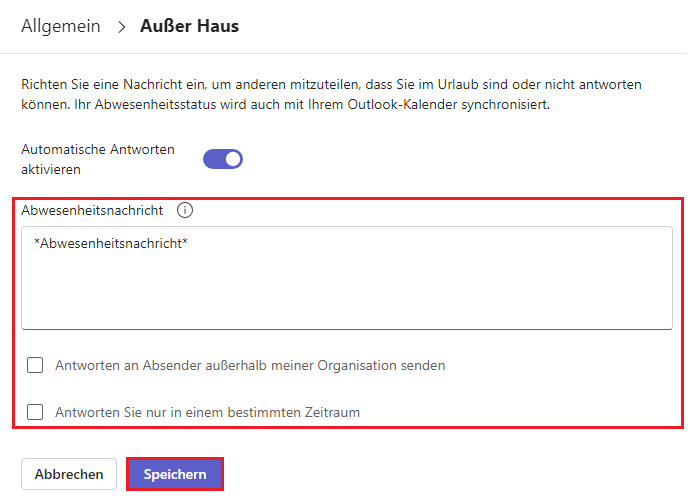Click the breadcrumb chevron separator

123,27
